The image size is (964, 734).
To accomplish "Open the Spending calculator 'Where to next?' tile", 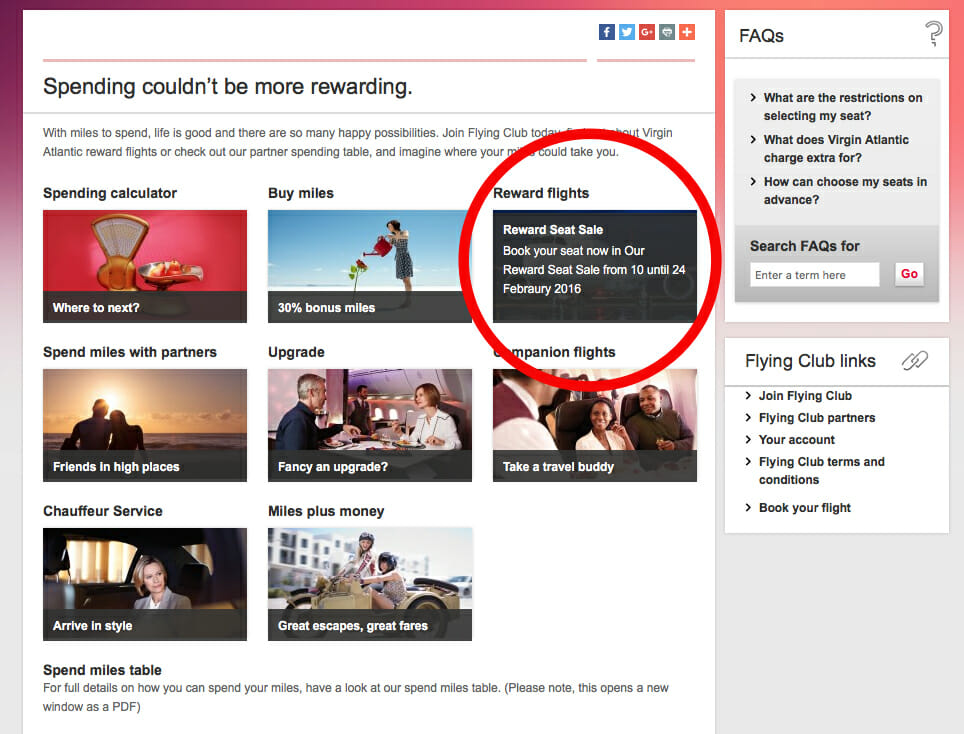I will 145,266.
